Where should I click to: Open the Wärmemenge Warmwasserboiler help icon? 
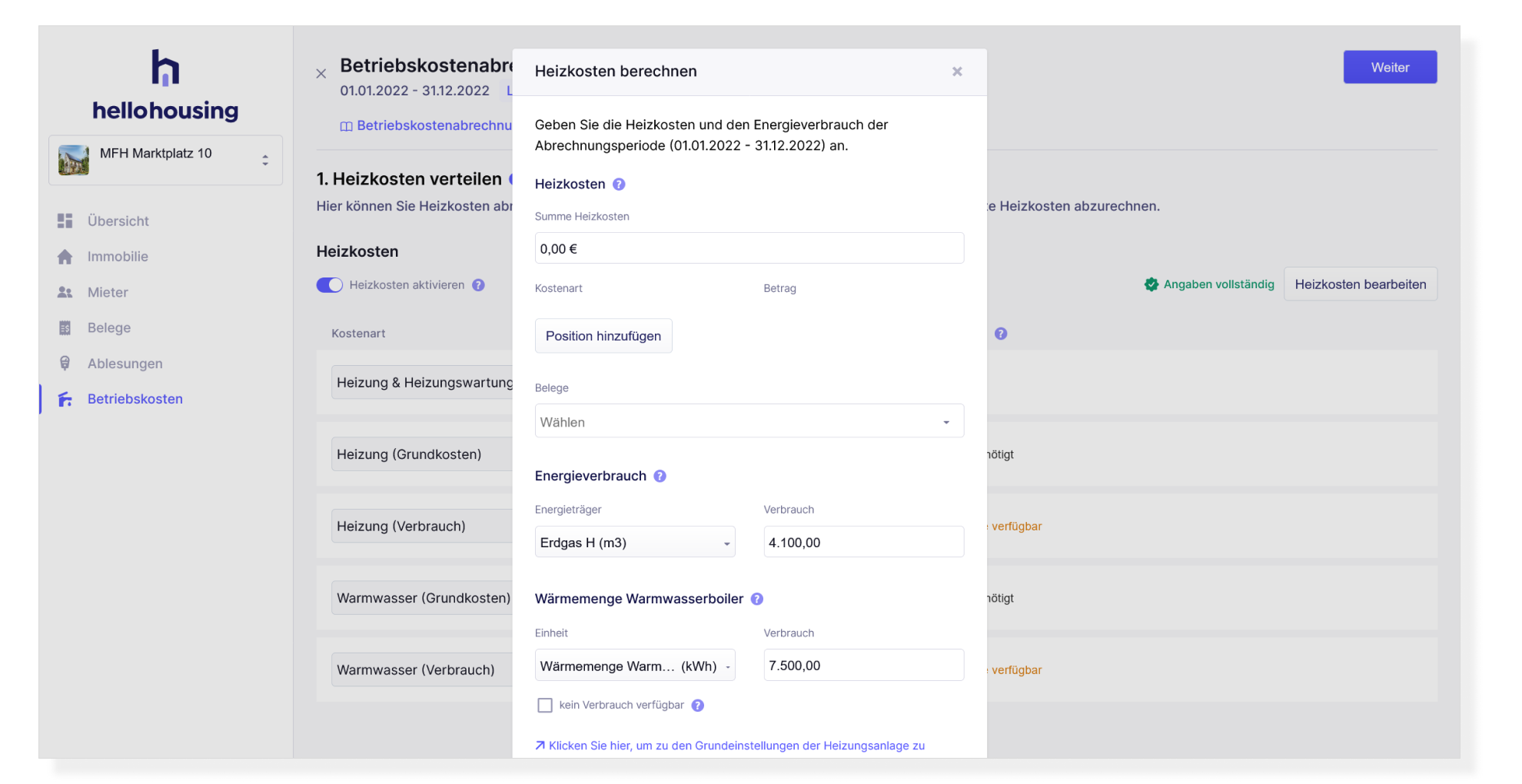click(x=756, y=599)
